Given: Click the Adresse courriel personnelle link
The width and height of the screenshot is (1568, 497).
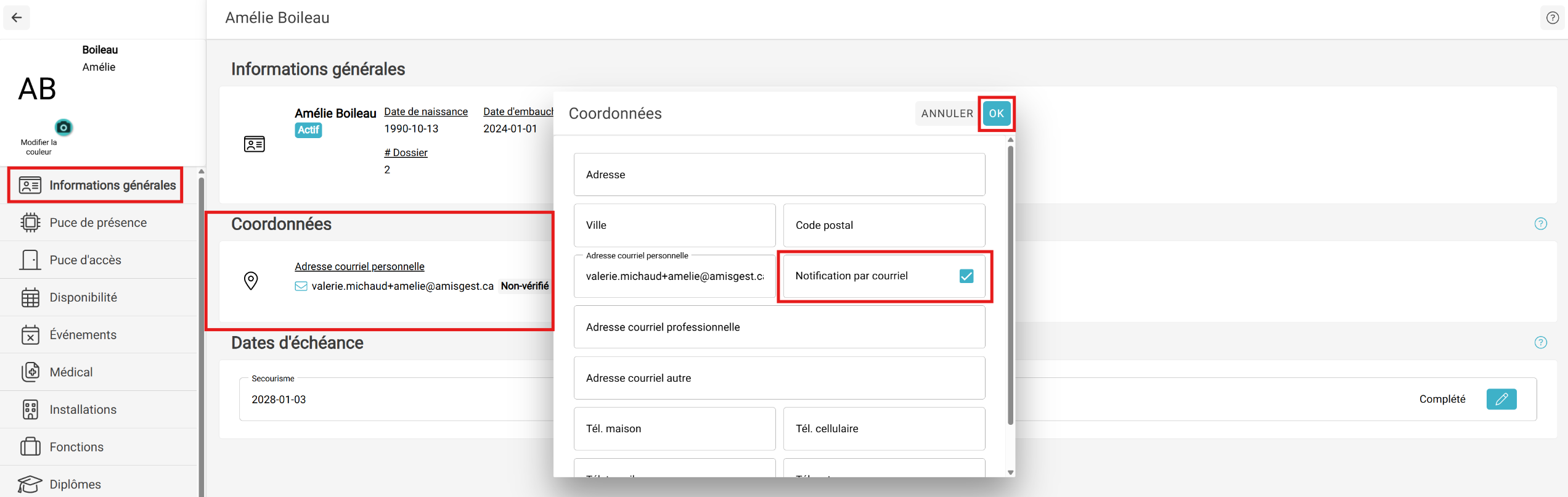Looking at the screenshot, I should click(x=359, y=266).
